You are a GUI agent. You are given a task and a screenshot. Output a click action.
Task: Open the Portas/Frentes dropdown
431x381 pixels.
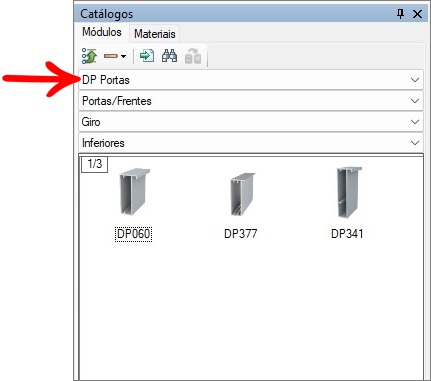click(251, 101)
